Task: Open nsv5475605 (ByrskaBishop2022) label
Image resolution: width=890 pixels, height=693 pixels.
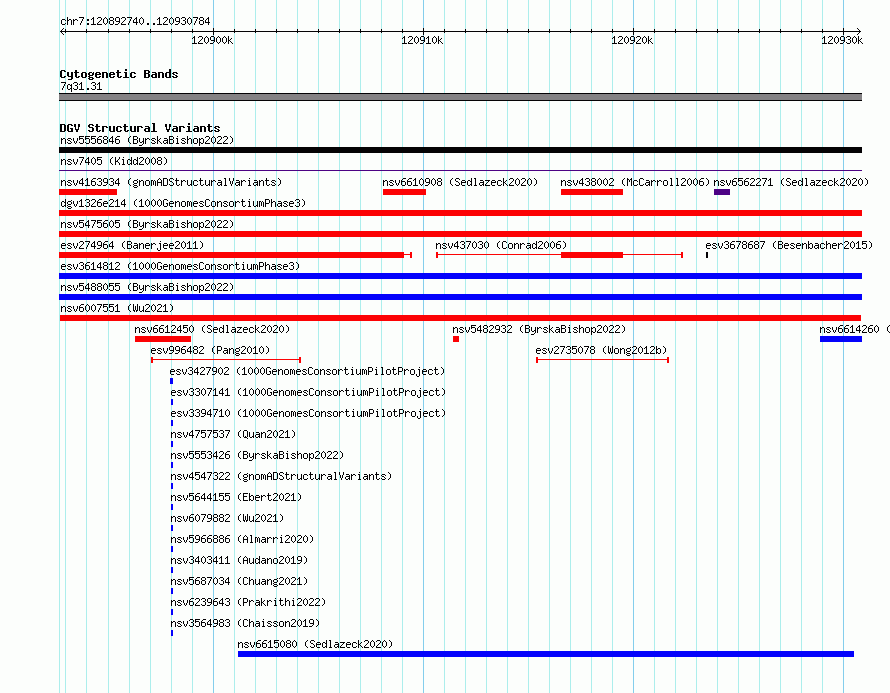Action: click(147, 224)
